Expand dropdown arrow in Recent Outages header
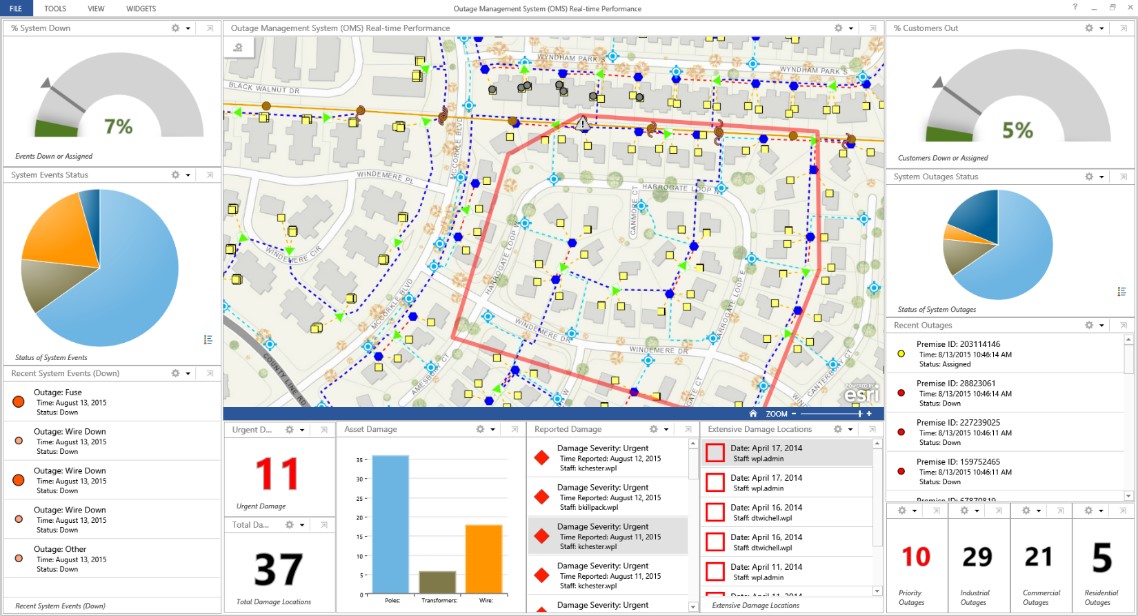1138x616 pixels. pyautogui.click(x=1102, y=325)
